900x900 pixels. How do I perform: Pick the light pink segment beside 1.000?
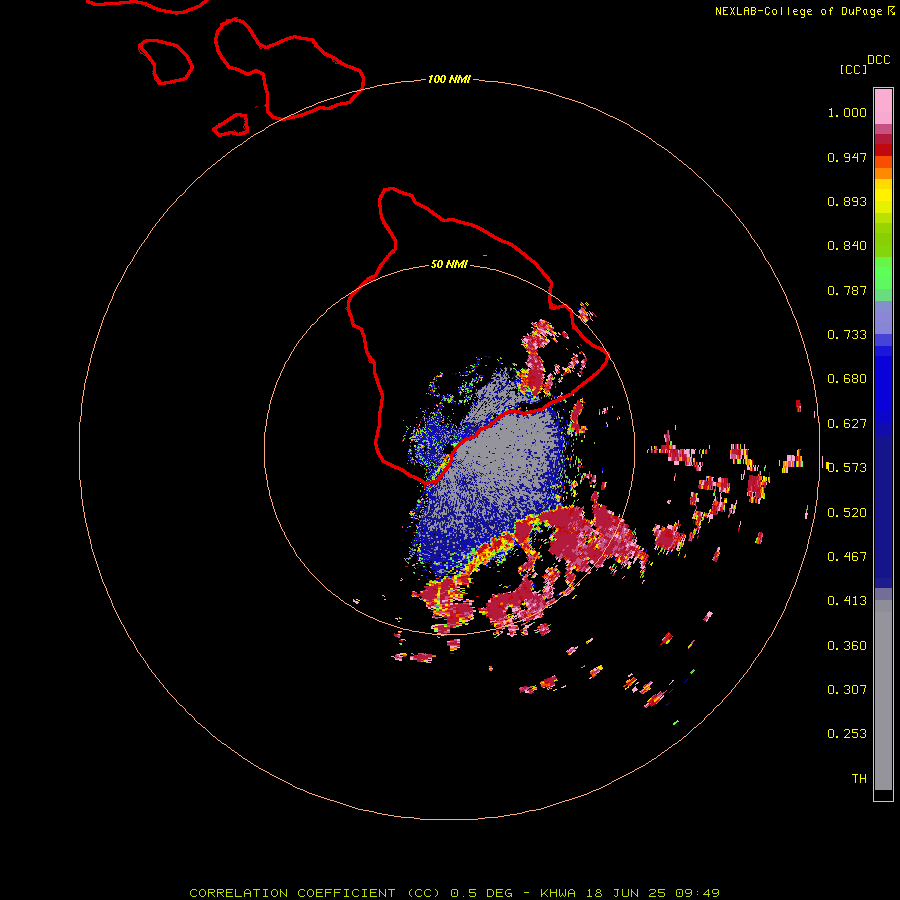(x=883, y=107)
